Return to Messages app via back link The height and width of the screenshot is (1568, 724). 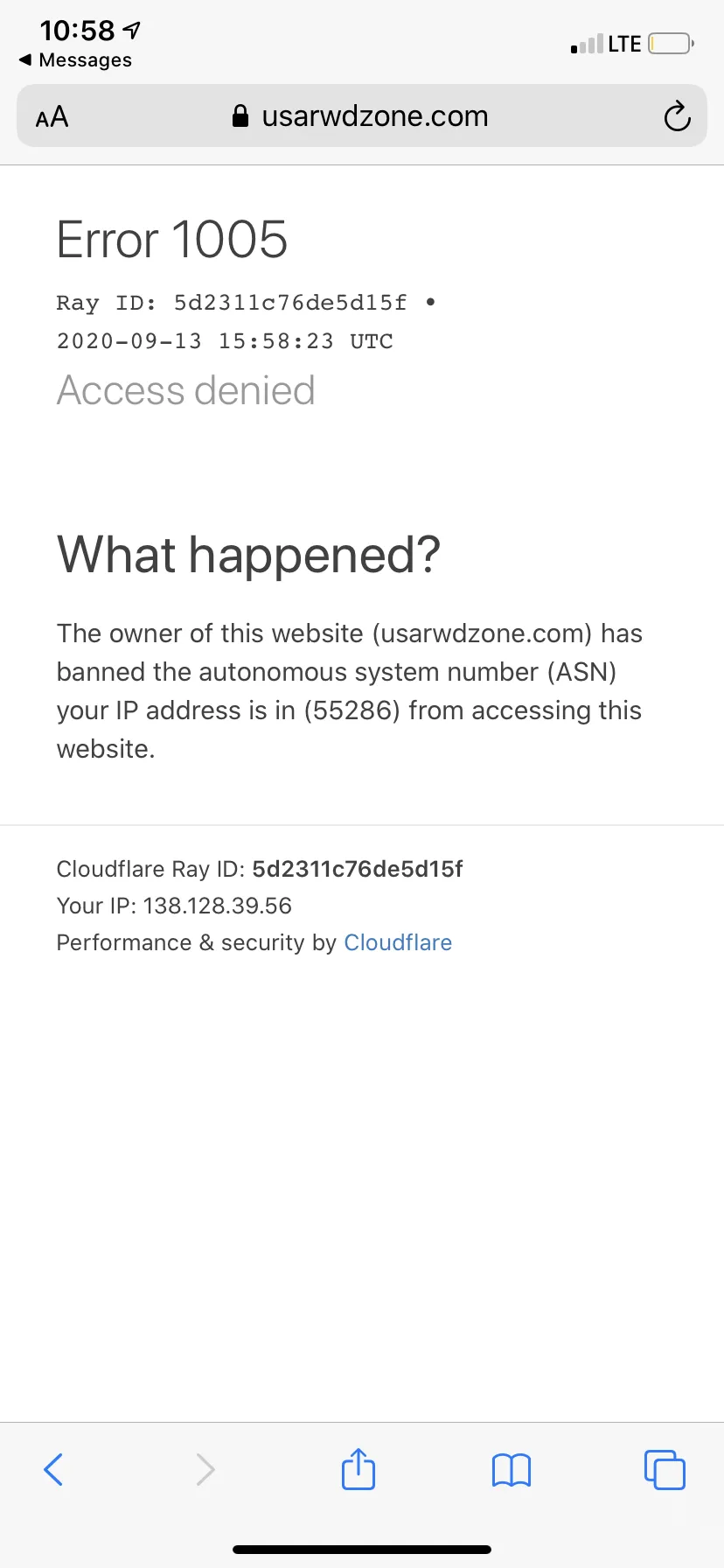[75, 60]
